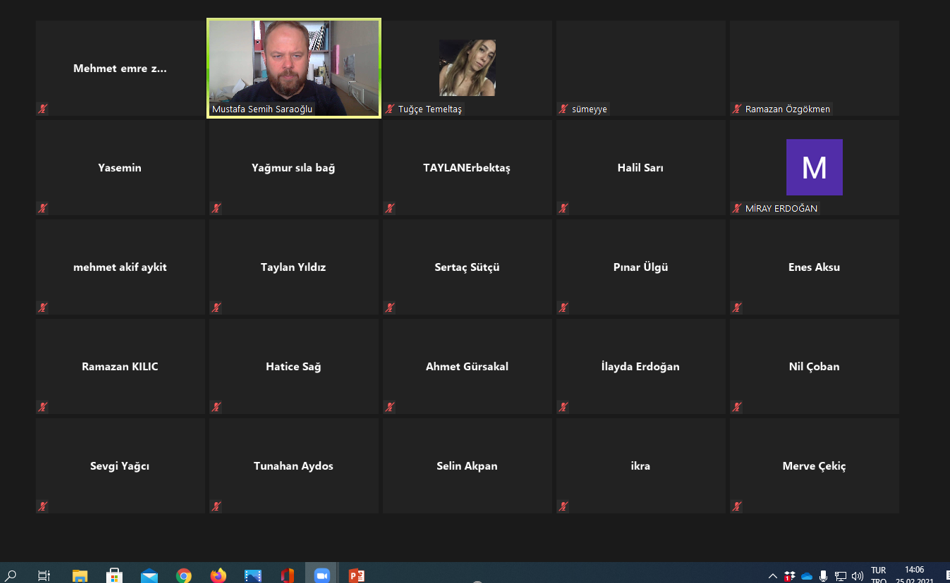Select the Halil Sarı participant tile
This screenshot has height=583, width=950.
point(640,167)
